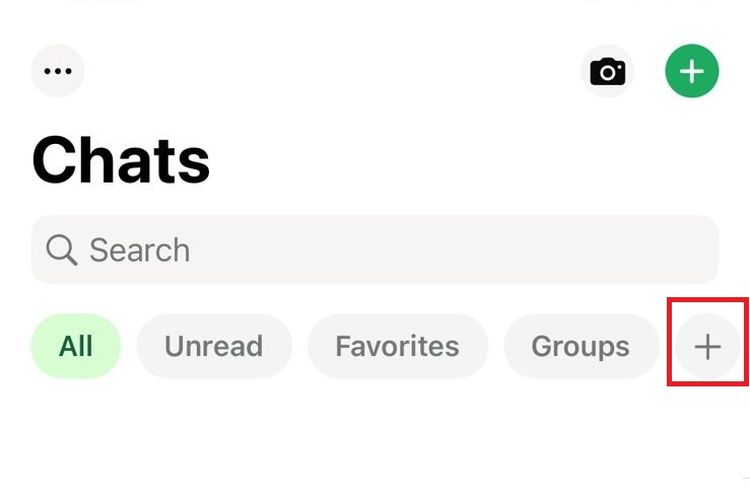This screenshot has height=500, width=750.
Task: Toggle the Groups chats filter
Action: pyautogui.click(x=580, y=347)
